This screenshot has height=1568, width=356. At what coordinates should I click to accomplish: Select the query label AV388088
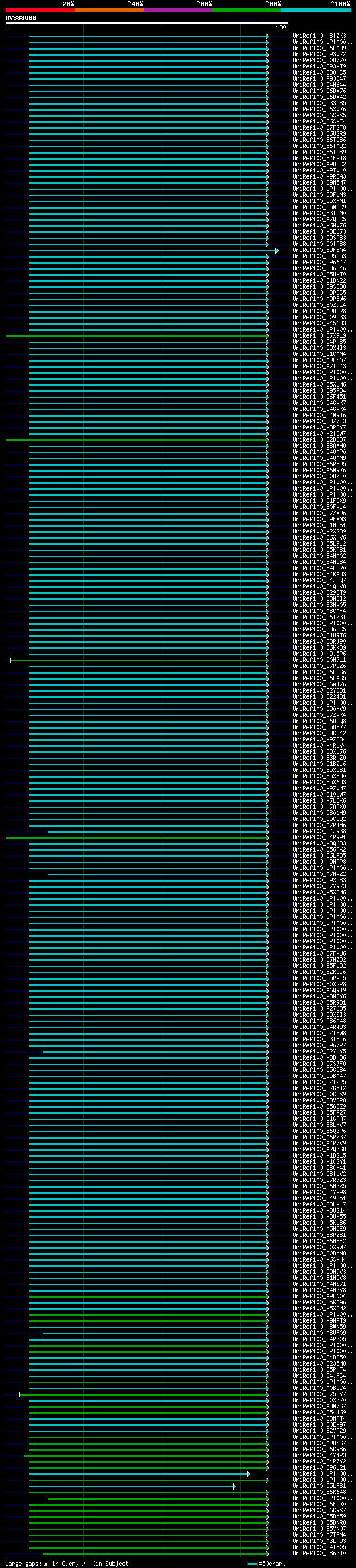pos(21,18)
